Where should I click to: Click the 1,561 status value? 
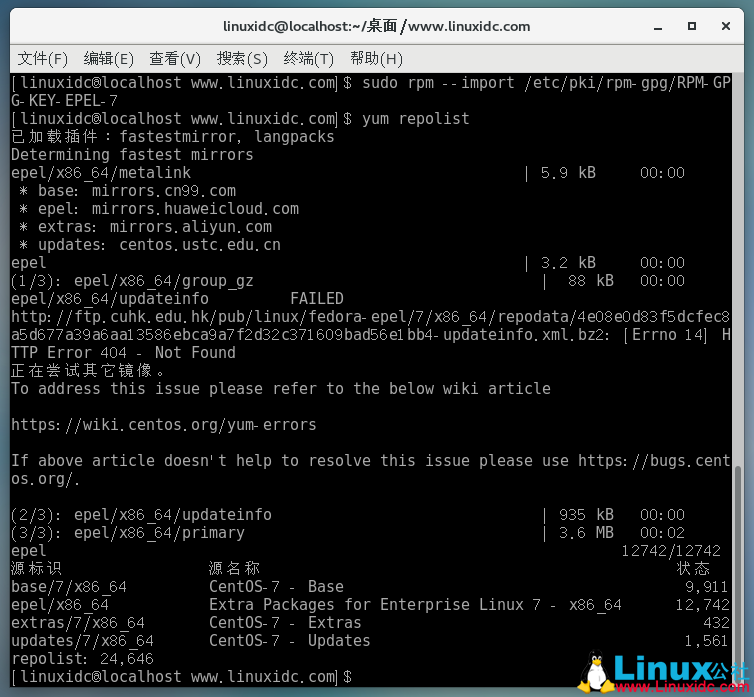click(x=706, y=641)
